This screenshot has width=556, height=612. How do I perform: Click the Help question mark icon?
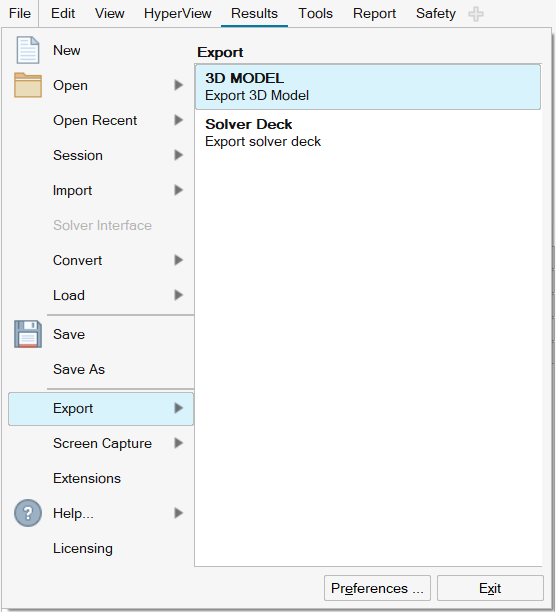(x=28, y=513)
